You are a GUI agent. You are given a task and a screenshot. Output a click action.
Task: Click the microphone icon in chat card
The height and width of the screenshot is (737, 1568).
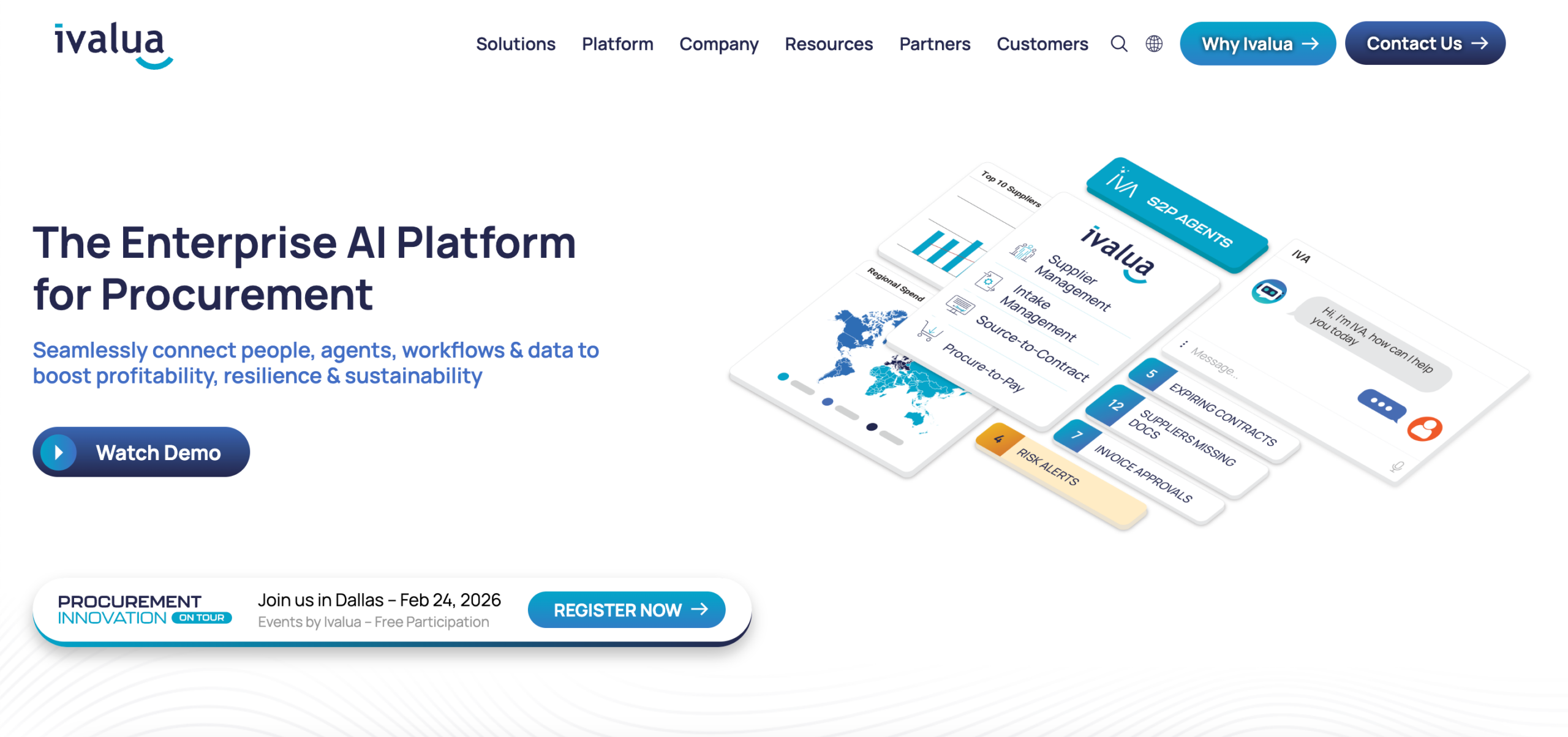(1397, 467)
